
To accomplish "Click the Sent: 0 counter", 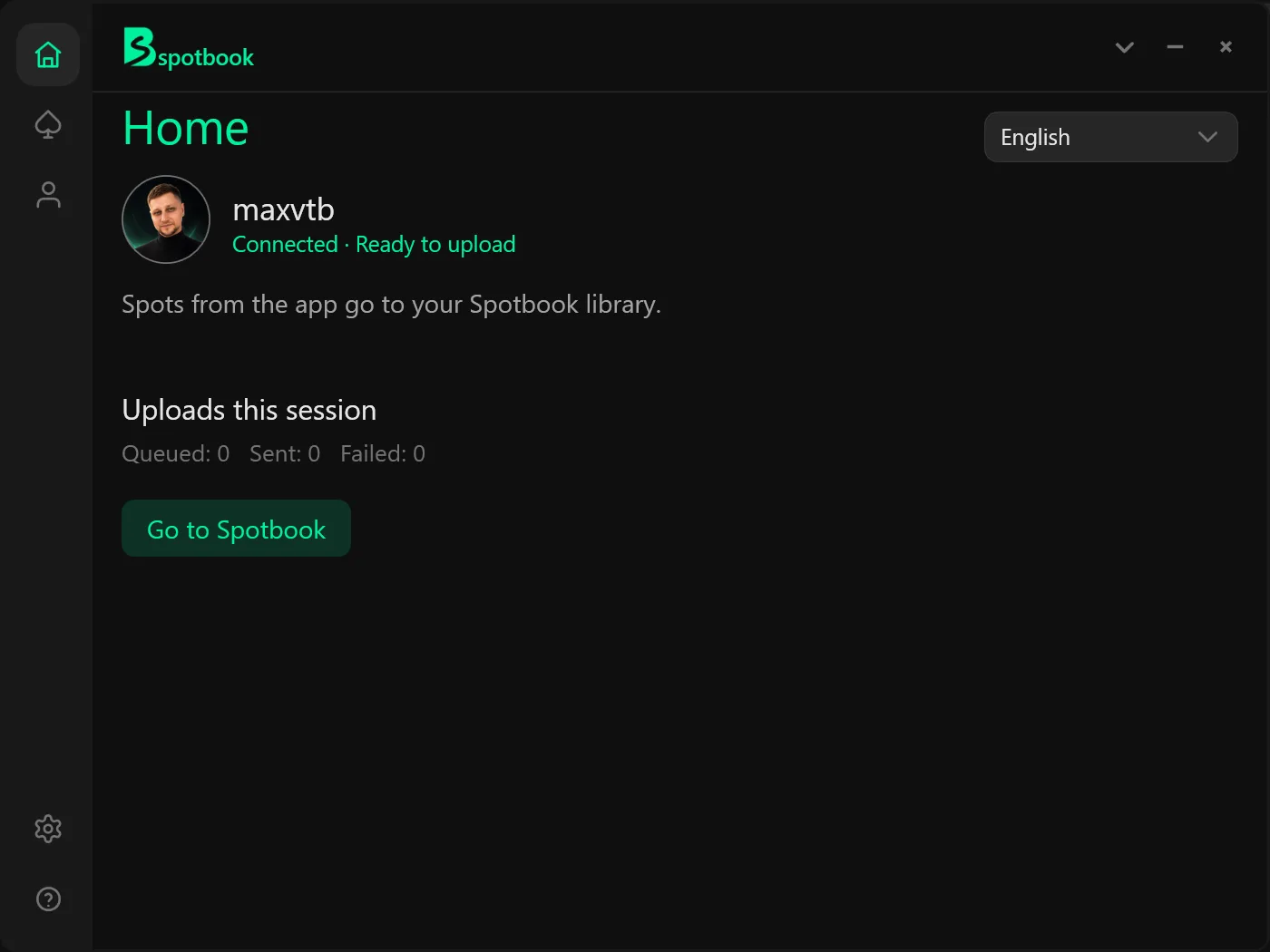I will coord(285,453).
